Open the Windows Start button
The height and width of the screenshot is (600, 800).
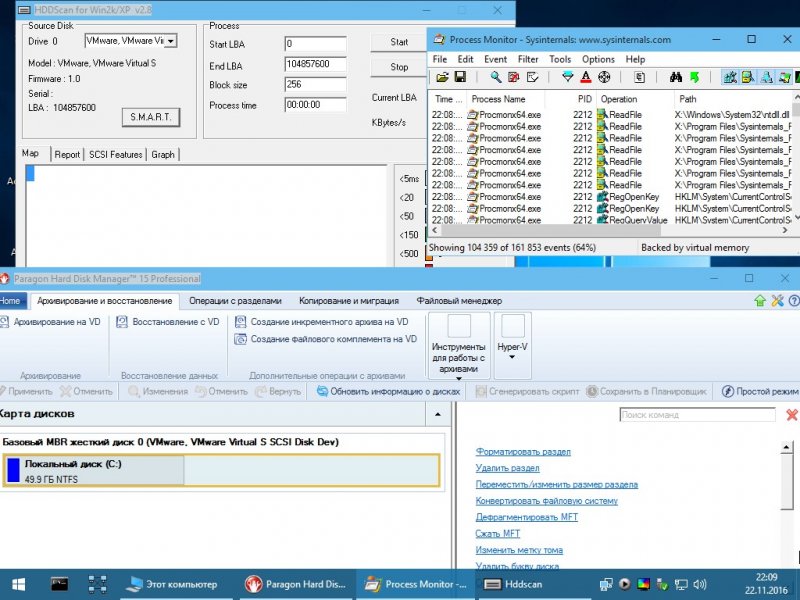click(x=18, y=584)
